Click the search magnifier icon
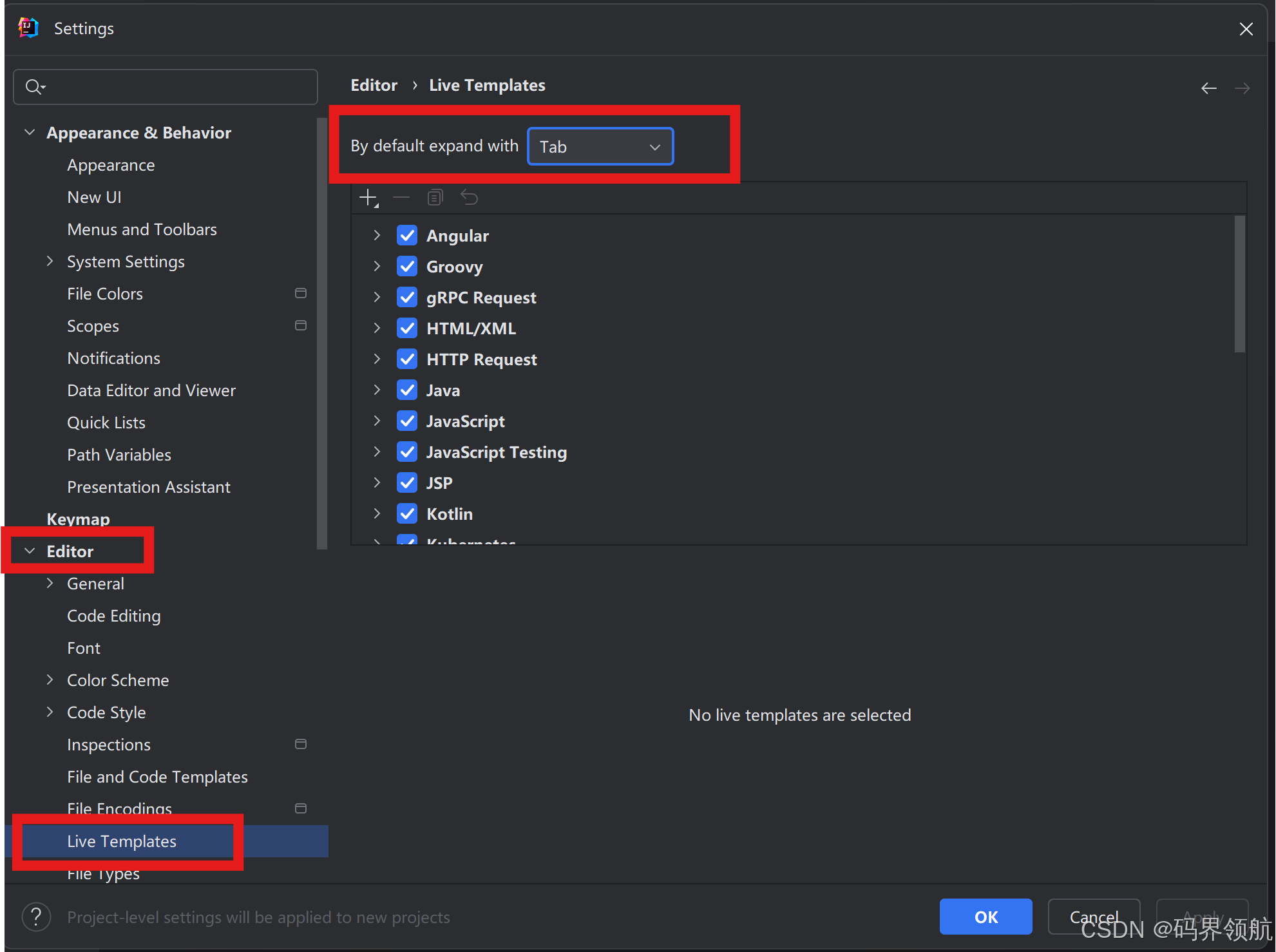The height and width of the screenshot is (952, 1276). pos(34,86)
